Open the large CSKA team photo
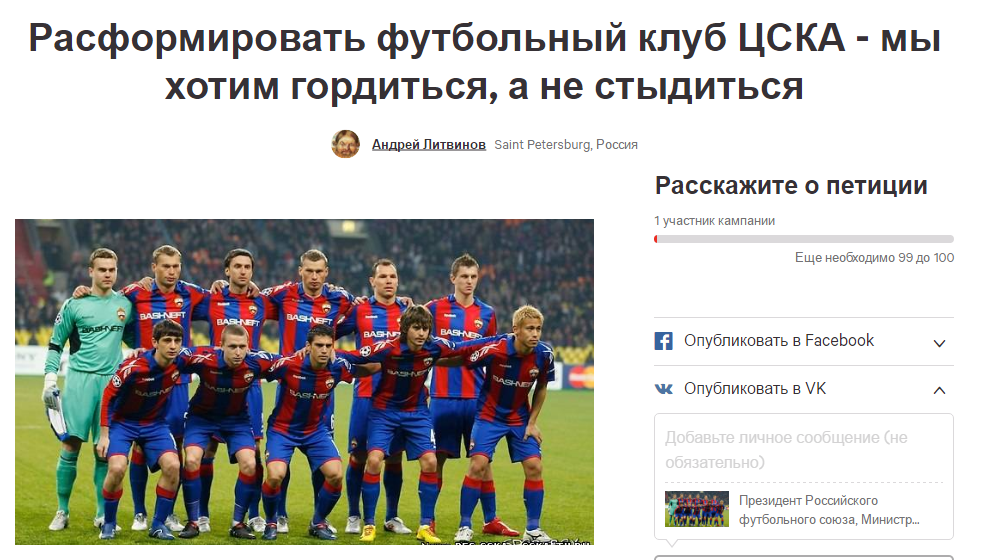The image size is (997, 560). coord(305,382)
